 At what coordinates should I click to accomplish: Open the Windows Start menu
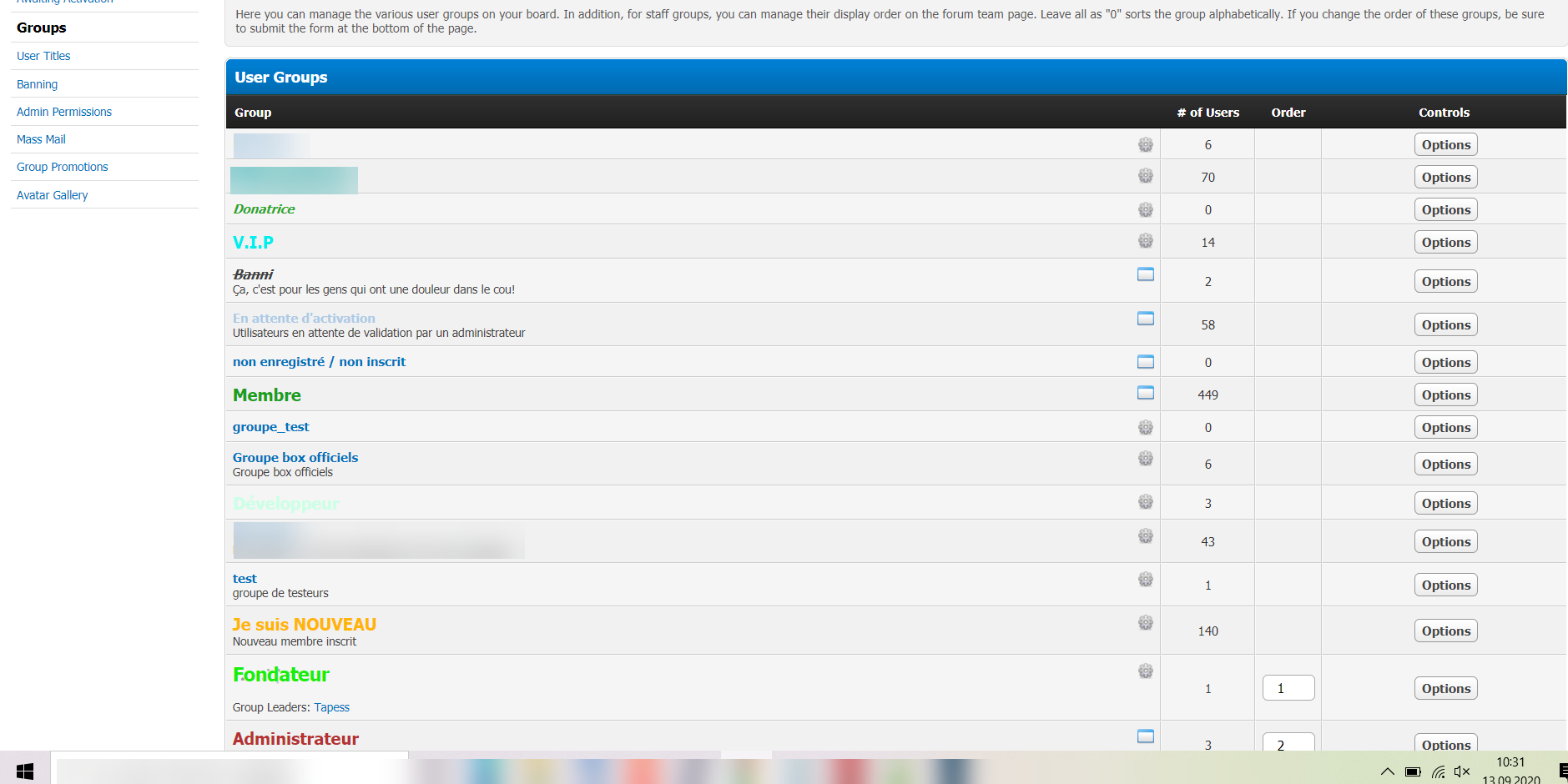[x=25, y=771]
